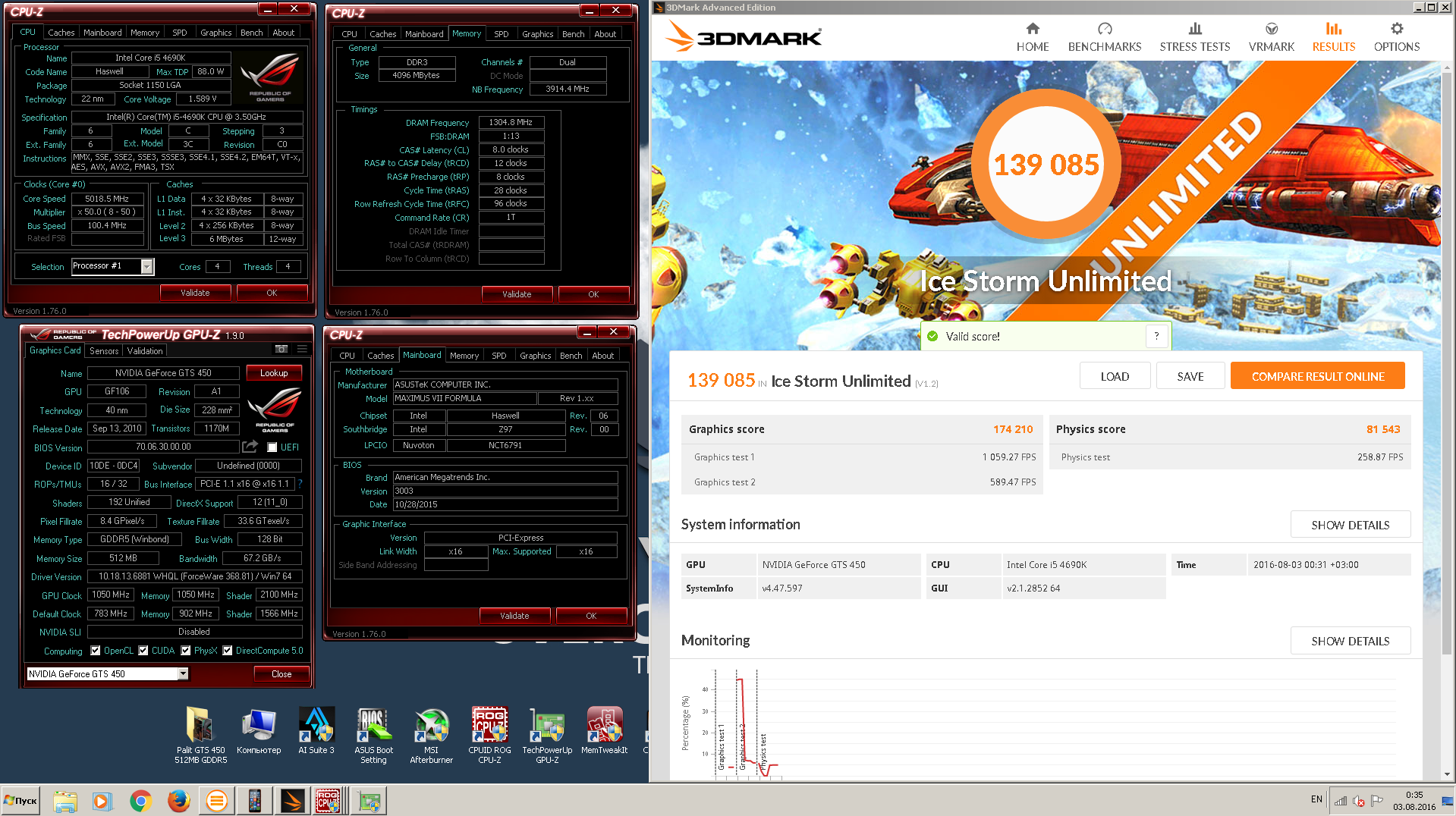This screenshot has height=816, width=1456.
Task: Go to 3DMark Benchmarks section
Action: click(x=1104, y=37)
